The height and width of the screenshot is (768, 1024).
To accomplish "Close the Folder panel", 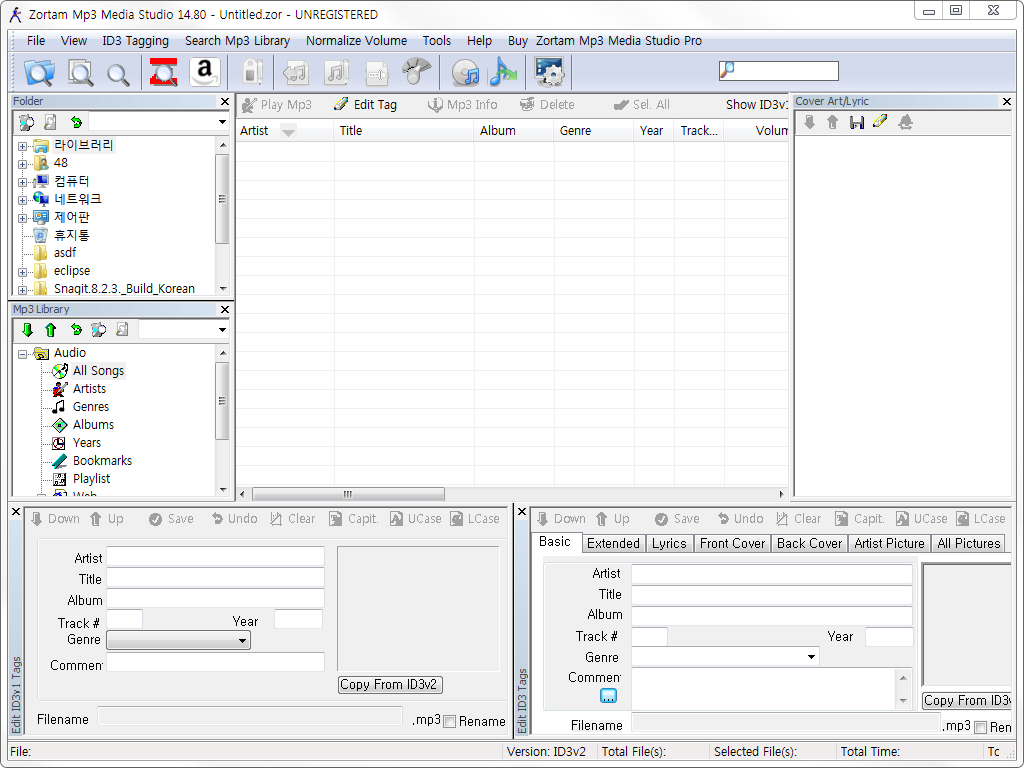I will (x=225, y=101).
